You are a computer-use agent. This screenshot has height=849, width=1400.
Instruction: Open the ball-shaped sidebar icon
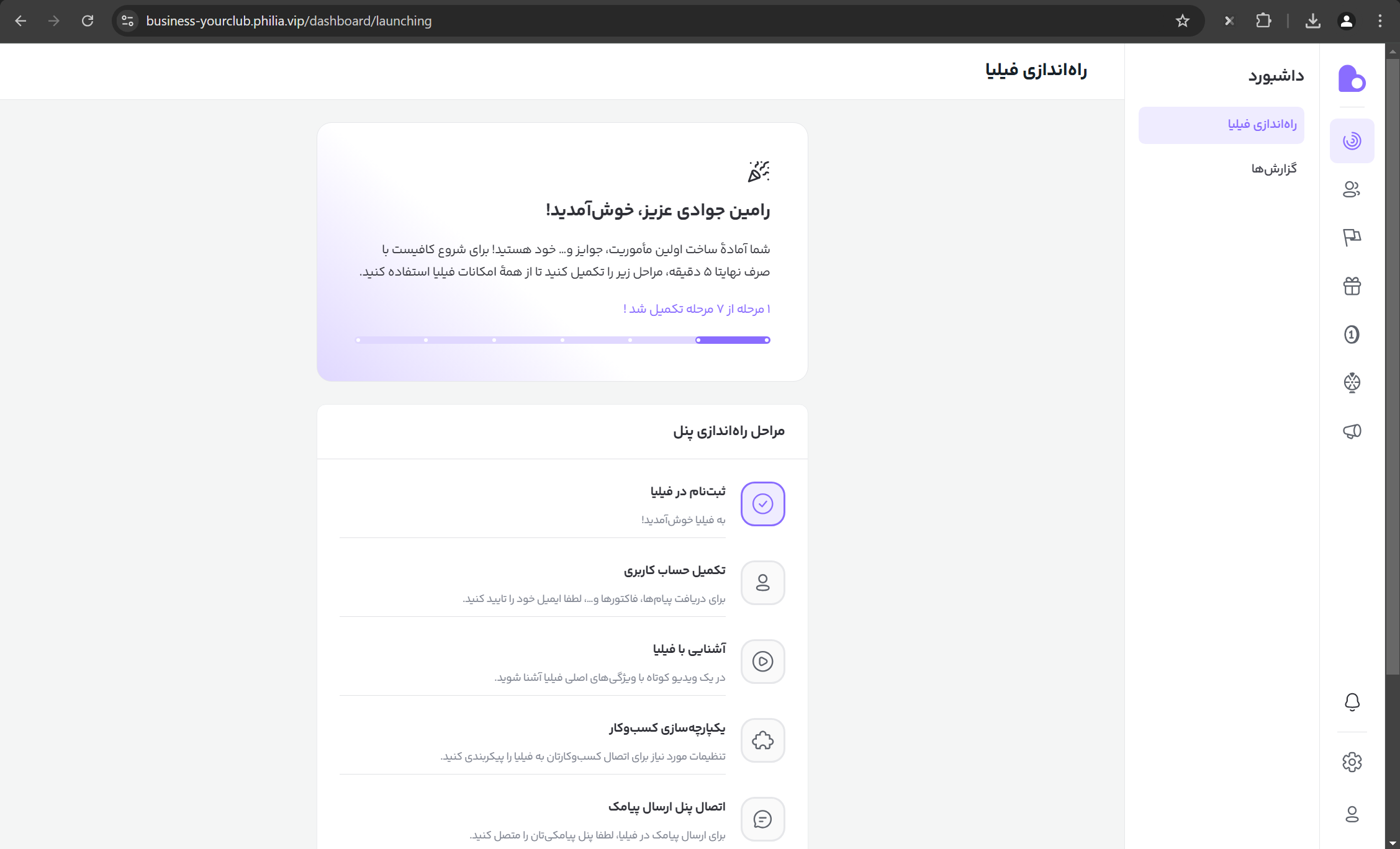(x=1352, y=383)
